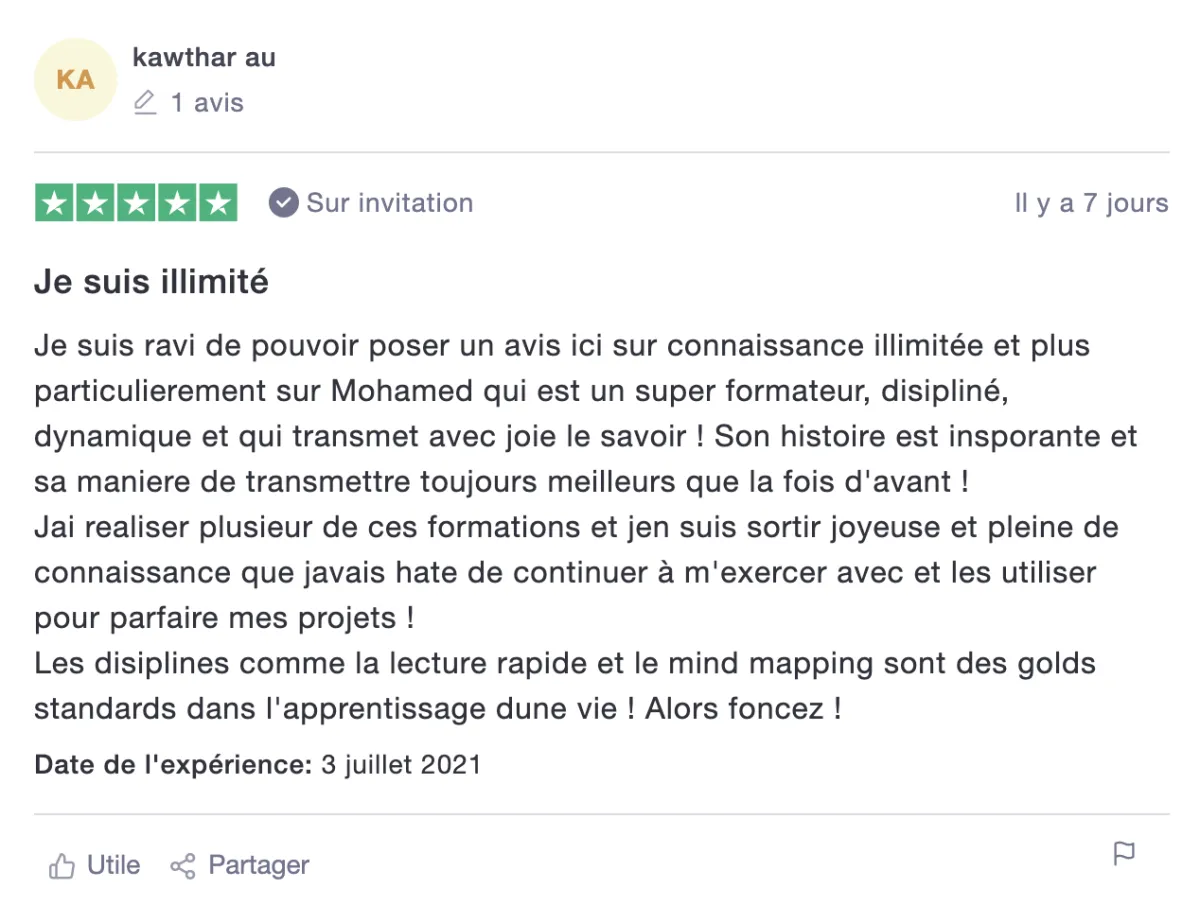This screenshot has height=923, width=1200.
Task: Click the third green rating star
Action: 136,203
